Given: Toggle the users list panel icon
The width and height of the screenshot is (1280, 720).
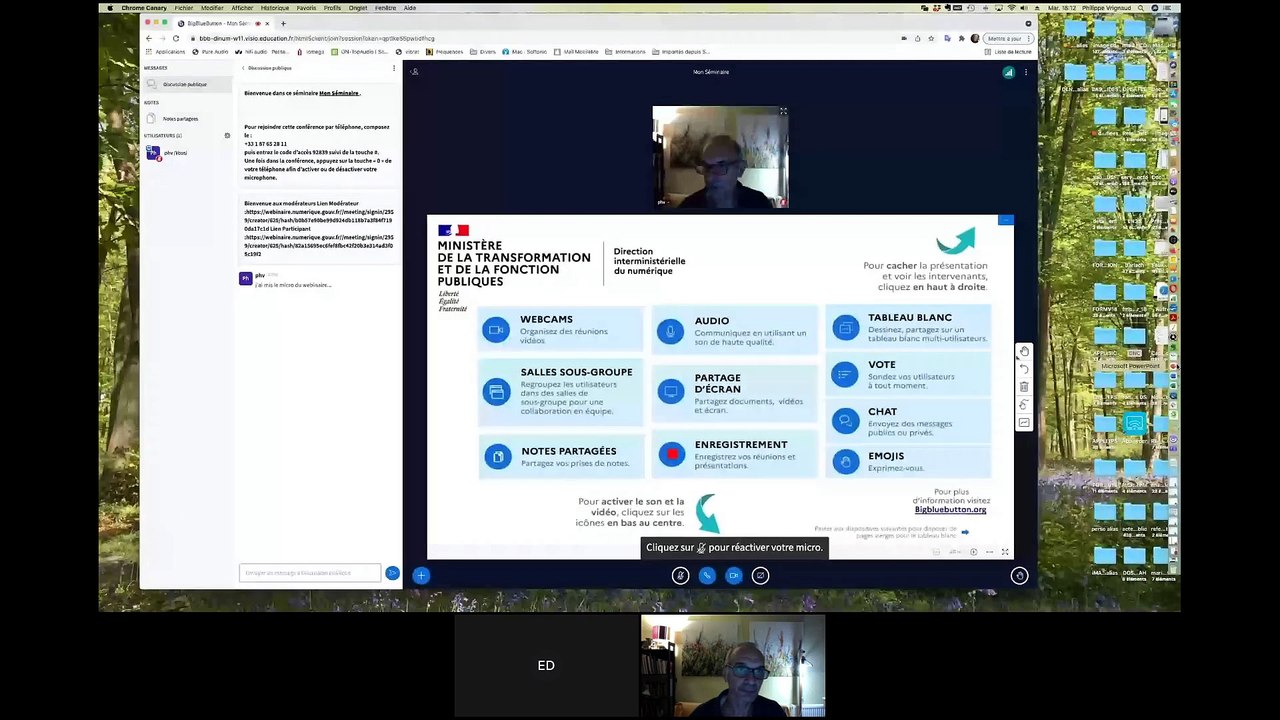Looking at the screenshot, I should coord(414,72).
